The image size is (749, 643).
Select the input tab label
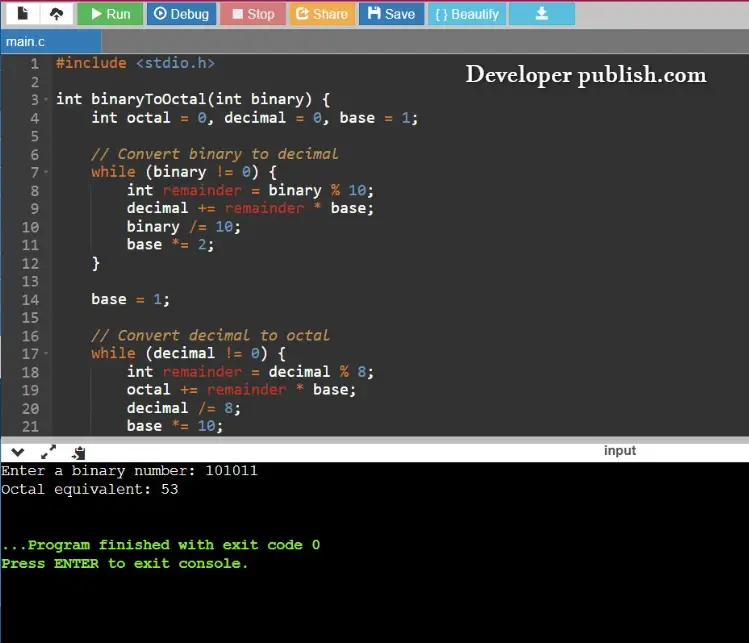tap(620, 450)
